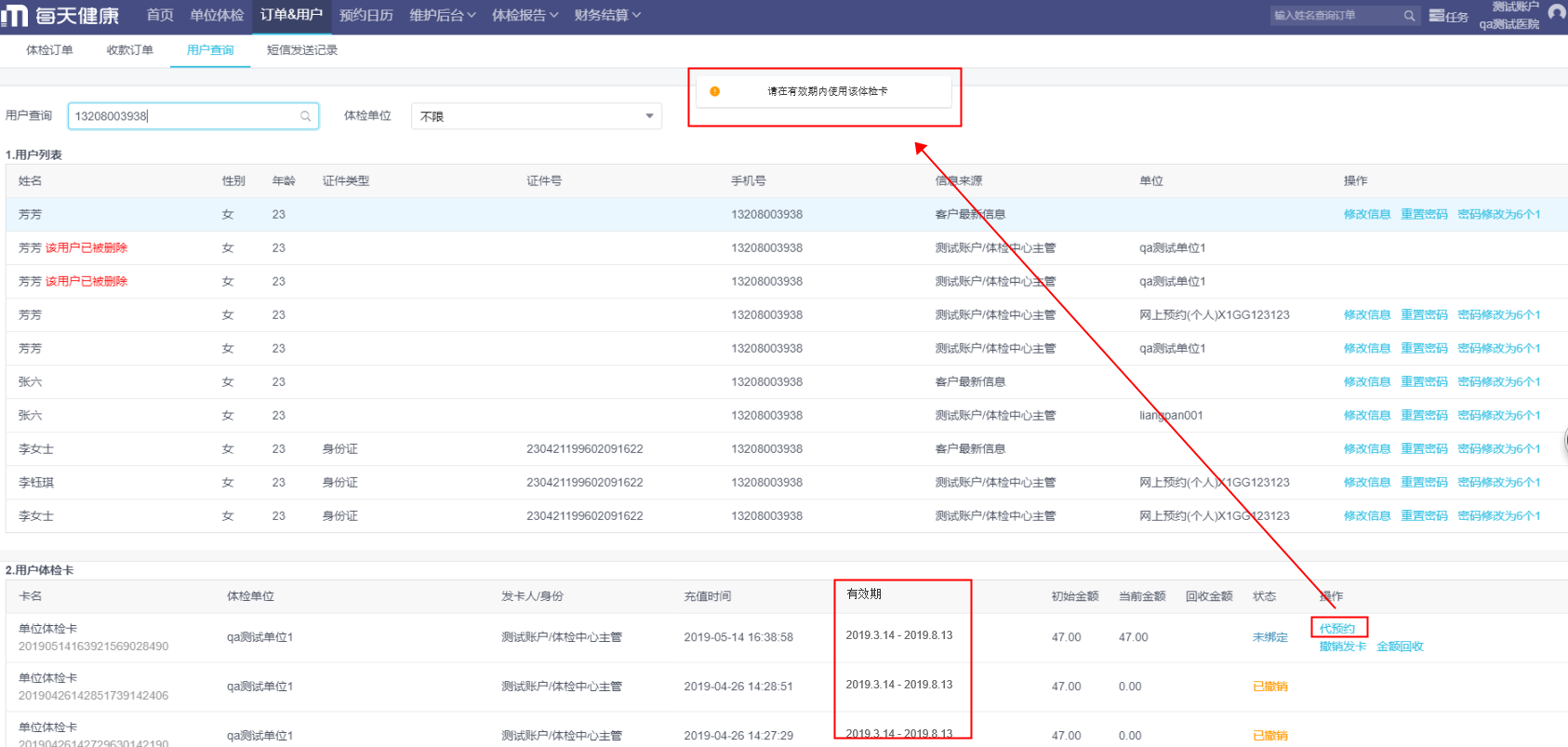Open the 短信发送记录 tab
The width and height of the screenshot is (1568, 747).
(302, 50)
